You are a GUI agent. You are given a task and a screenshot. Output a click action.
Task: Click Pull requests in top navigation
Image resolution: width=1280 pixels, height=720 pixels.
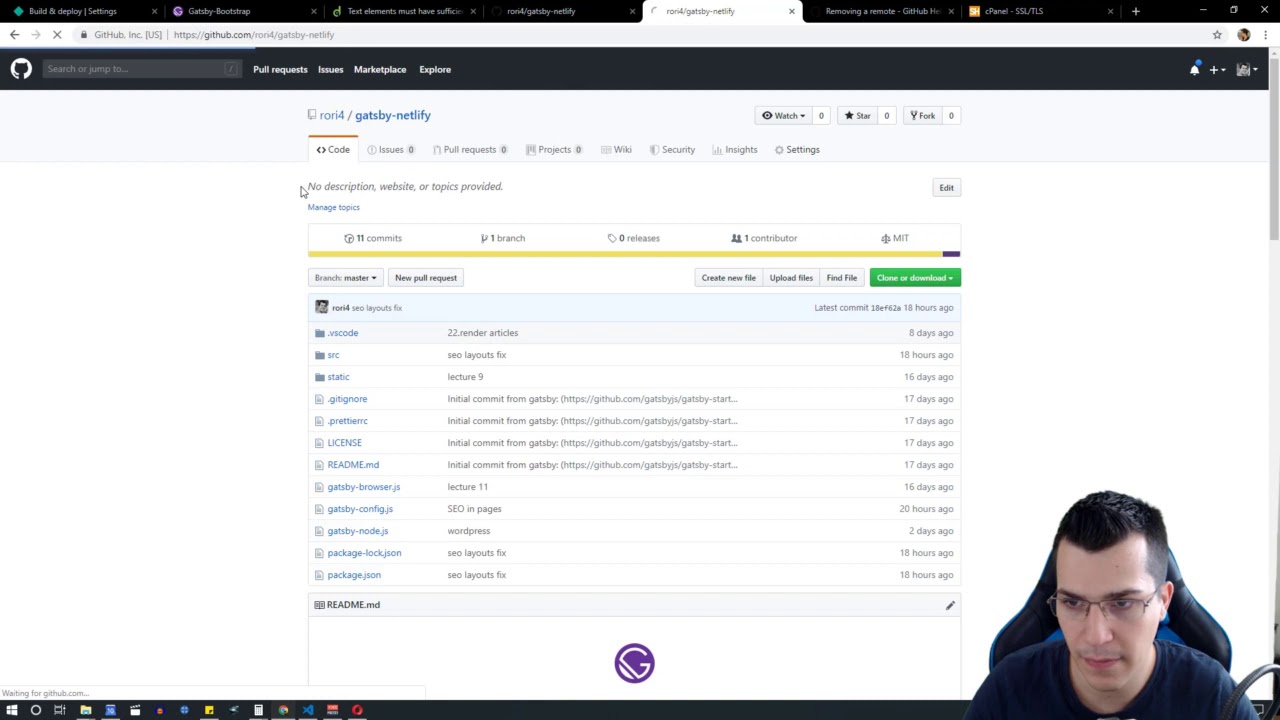click(x=280, y=69)
